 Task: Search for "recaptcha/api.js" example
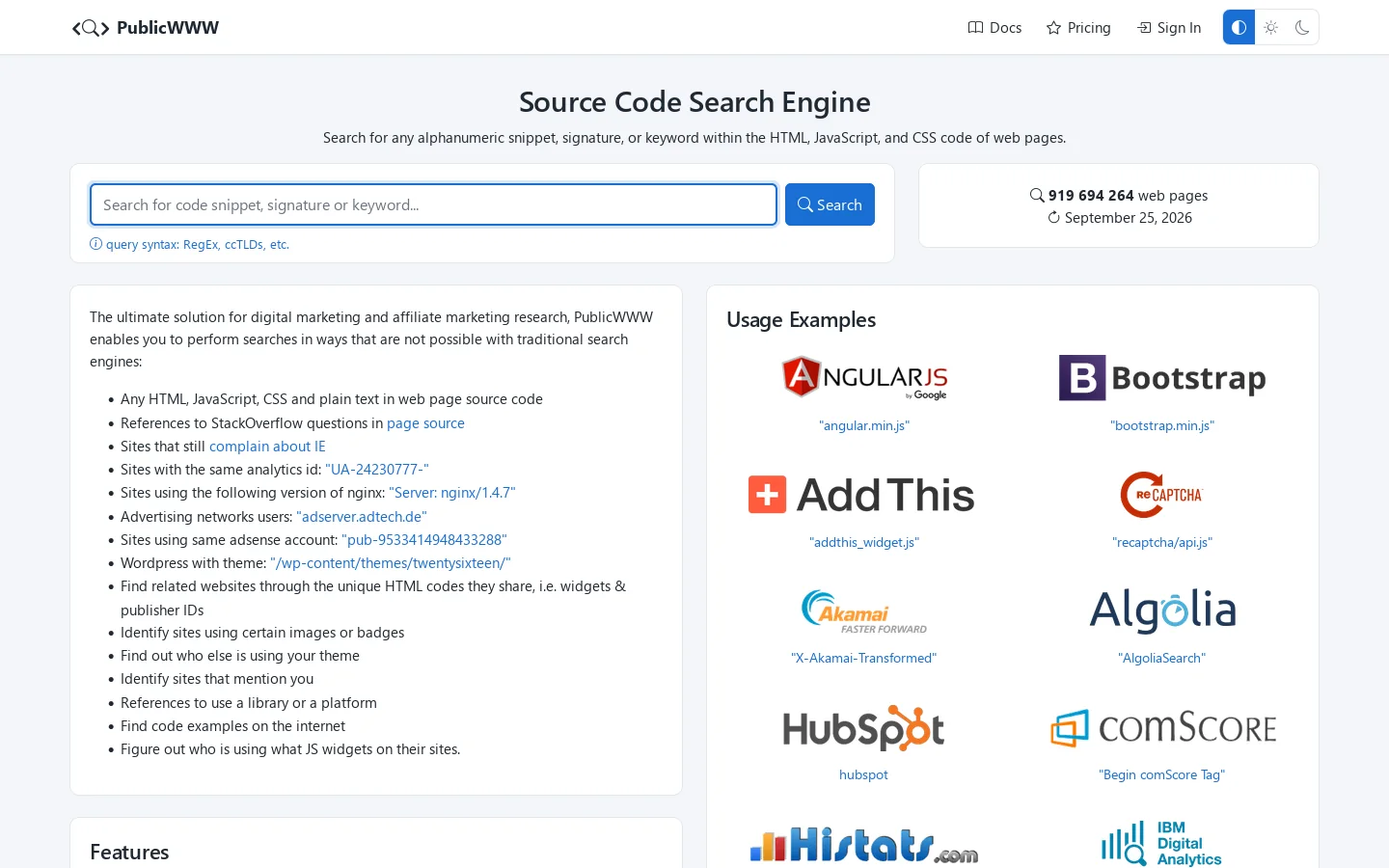click(1162, 542)
